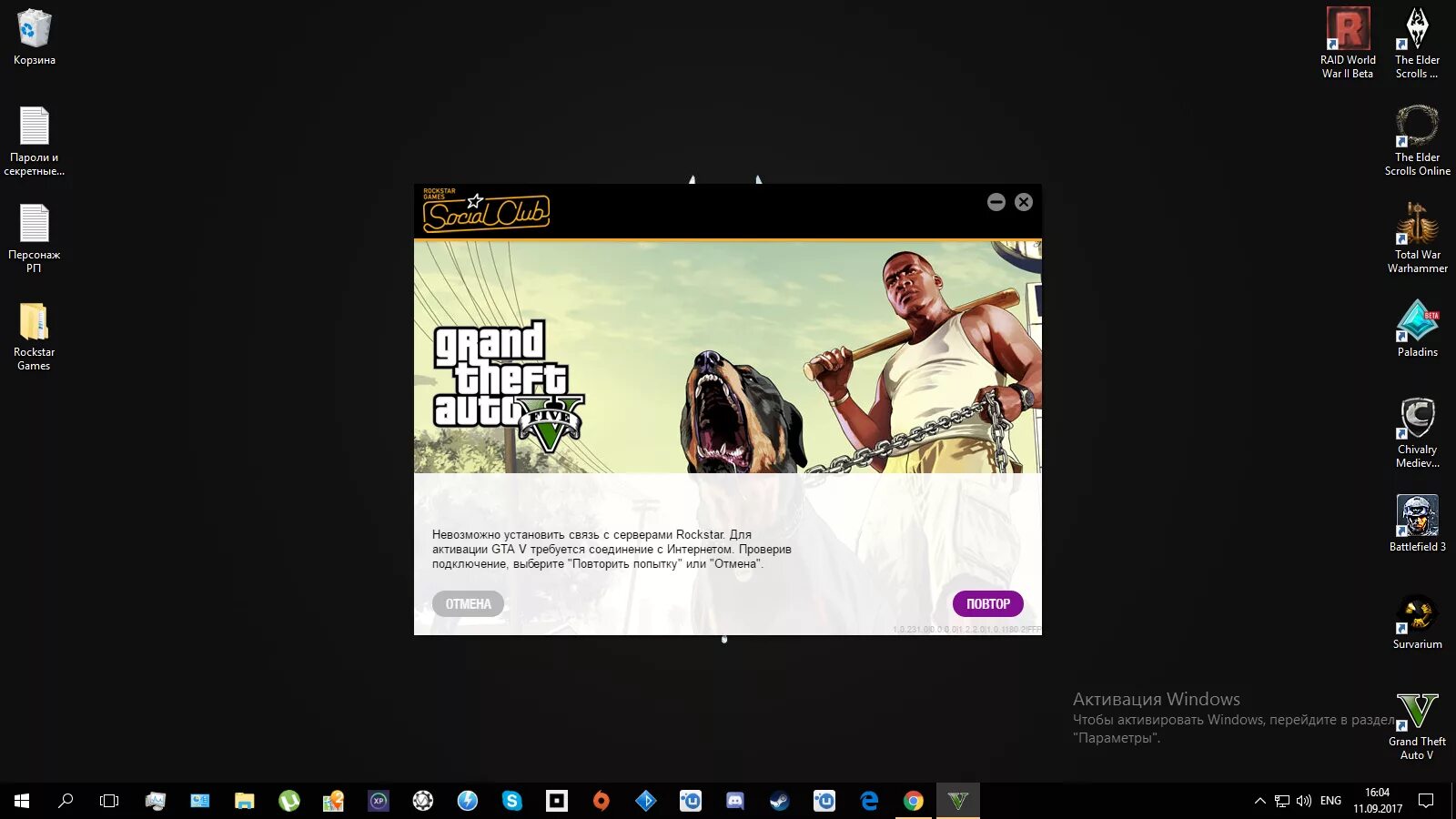Click the GTA V taskbar button
Screen dimensions: 1456x819
tap(958, 801)
